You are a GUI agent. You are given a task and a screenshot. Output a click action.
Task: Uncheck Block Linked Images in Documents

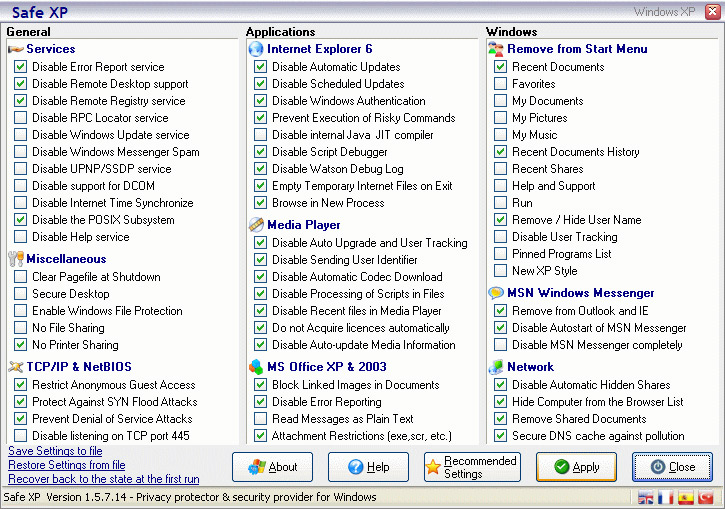(x=260, y=385)
